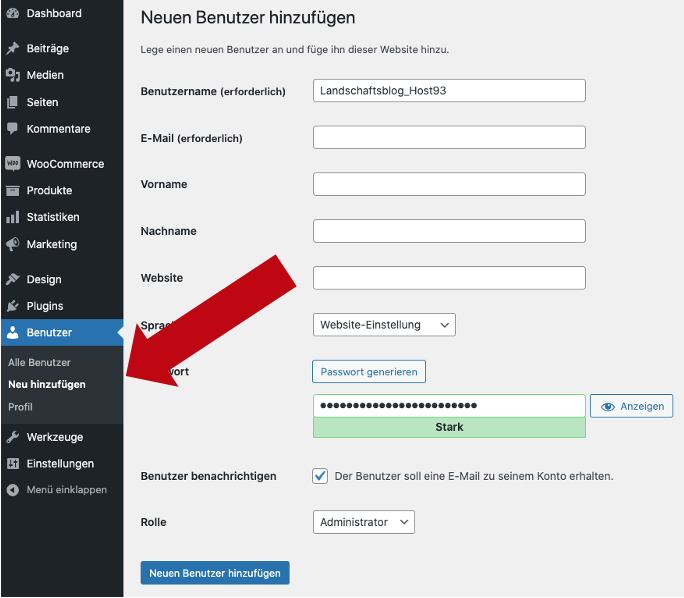The height and width of the screenshot is (598, 684).
Task: Focus the Vorname input field
Action: (449, 184)
